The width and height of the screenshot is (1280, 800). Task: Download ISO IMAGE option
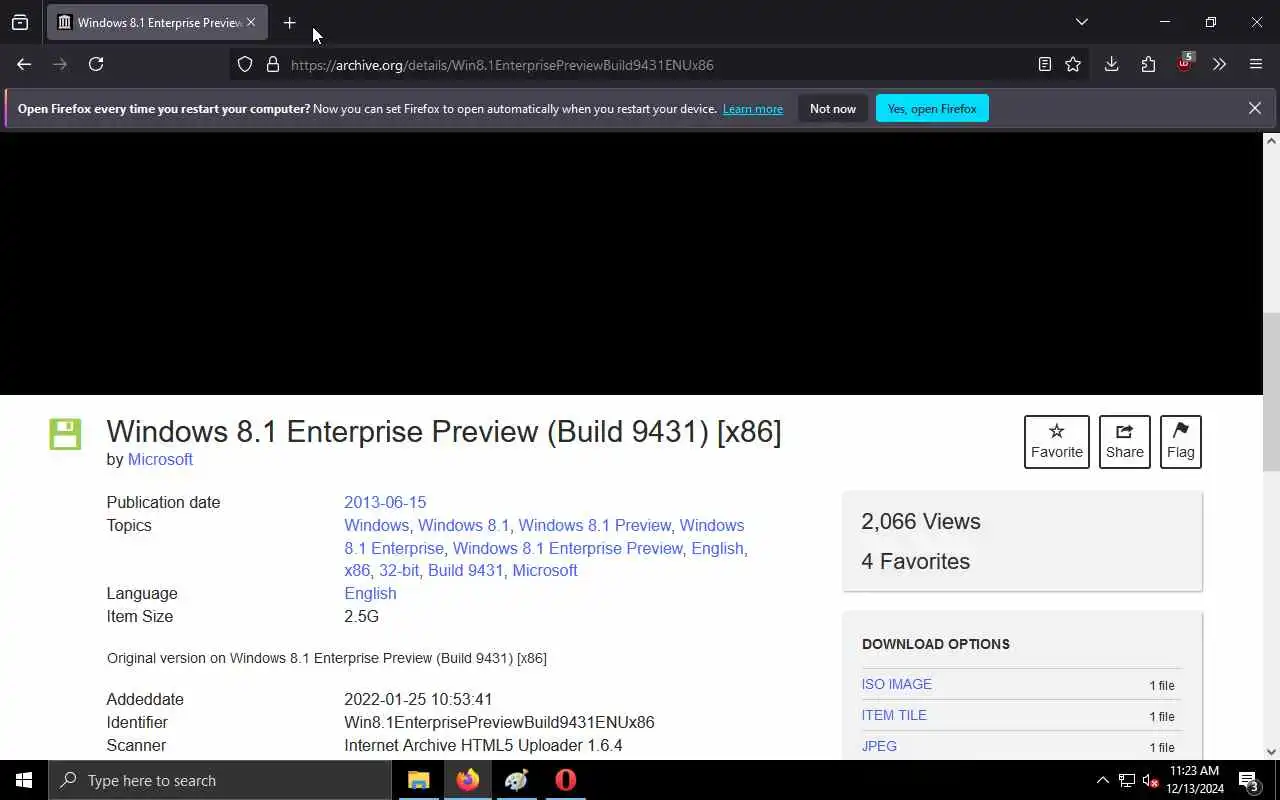tap(897, 684)
